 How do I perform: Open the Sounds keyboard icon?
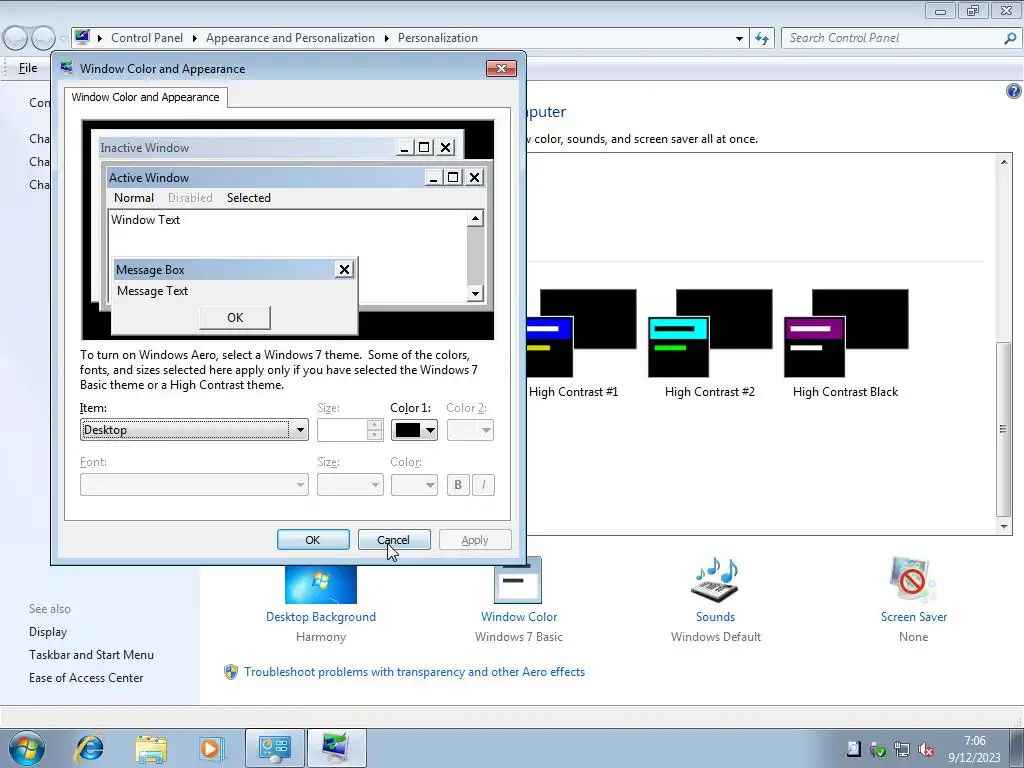coord(715,580)
